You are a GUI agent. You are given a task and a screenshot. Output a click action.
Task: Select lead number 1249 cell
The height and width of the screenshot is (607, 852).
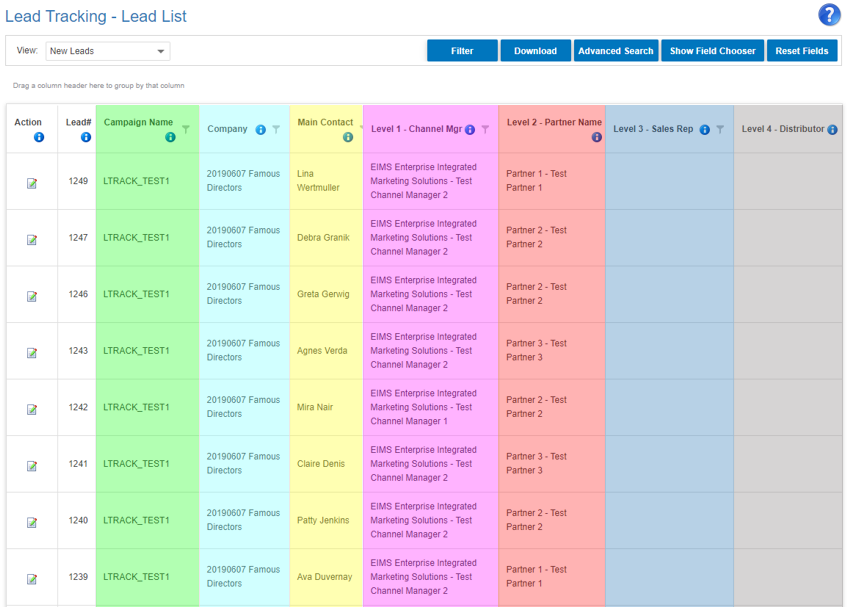point(78,181)
